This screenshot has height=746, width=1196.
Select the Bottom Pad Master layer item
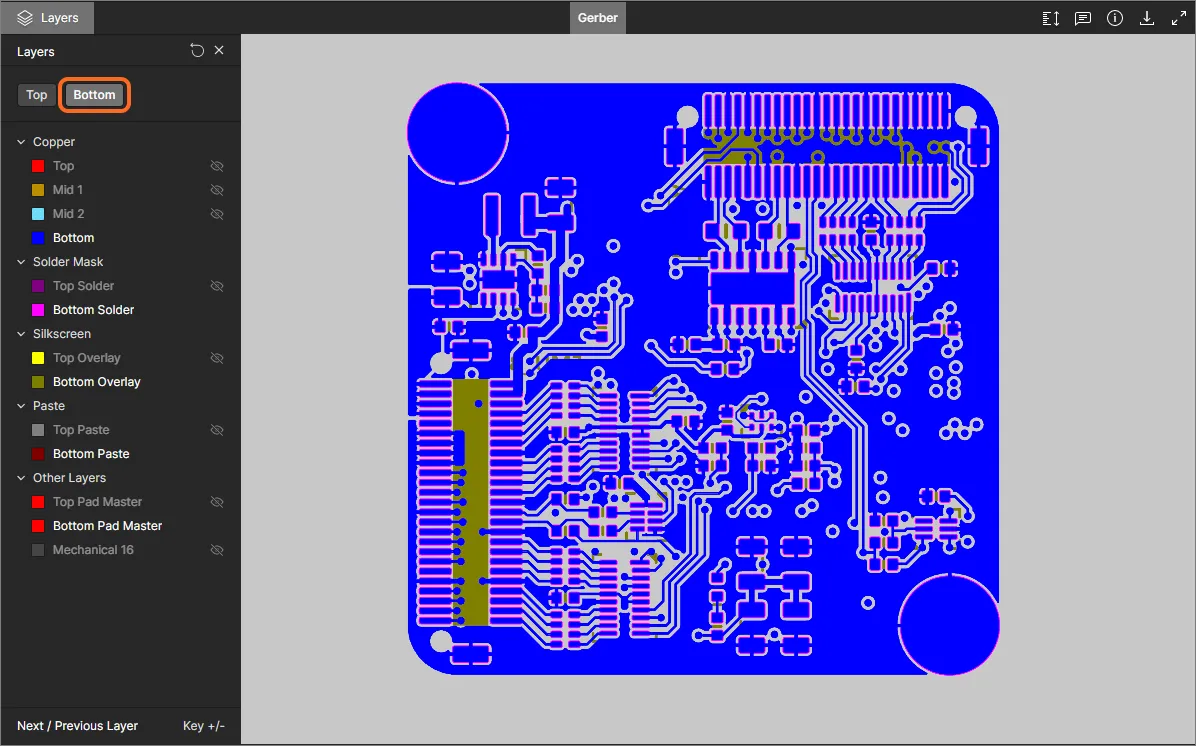point(107,526)
